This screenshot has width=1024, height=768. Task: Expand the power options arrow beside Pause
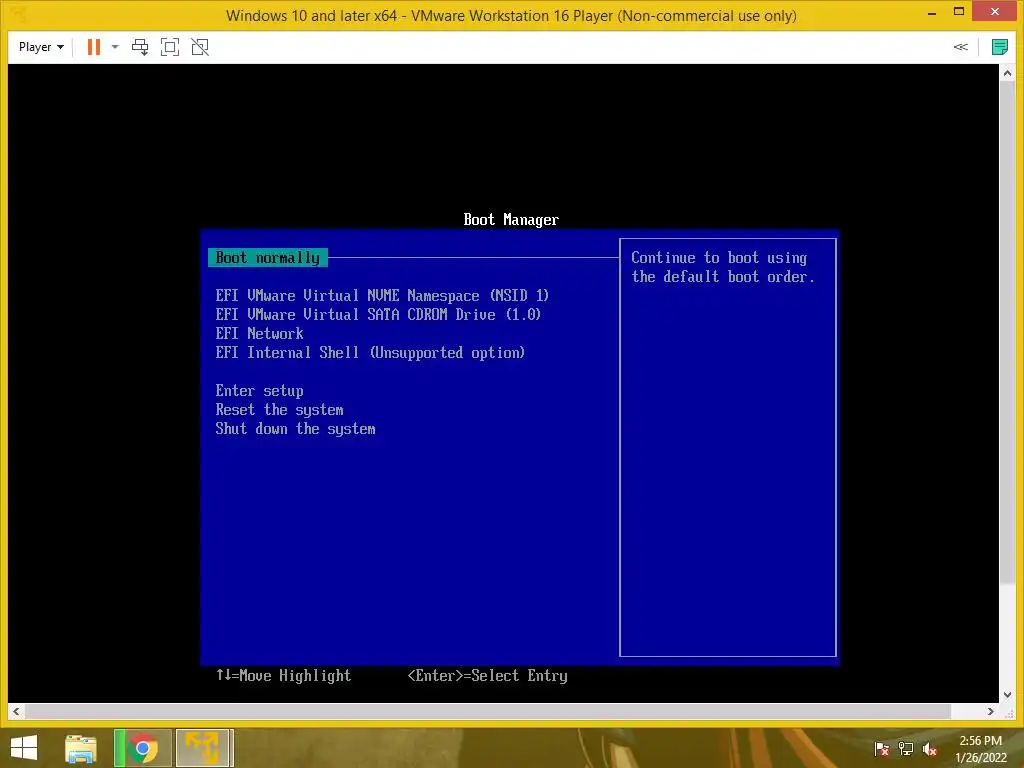(115, 47)
